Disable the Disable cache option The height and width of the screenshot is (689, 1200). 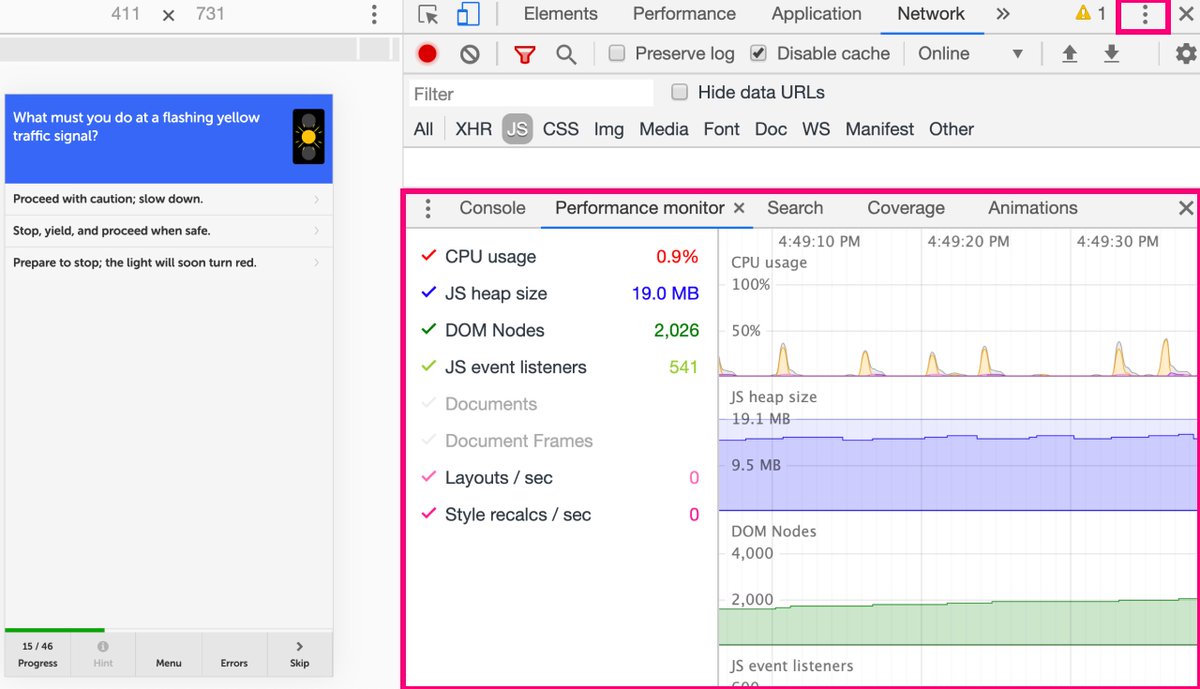pos(757,53)
